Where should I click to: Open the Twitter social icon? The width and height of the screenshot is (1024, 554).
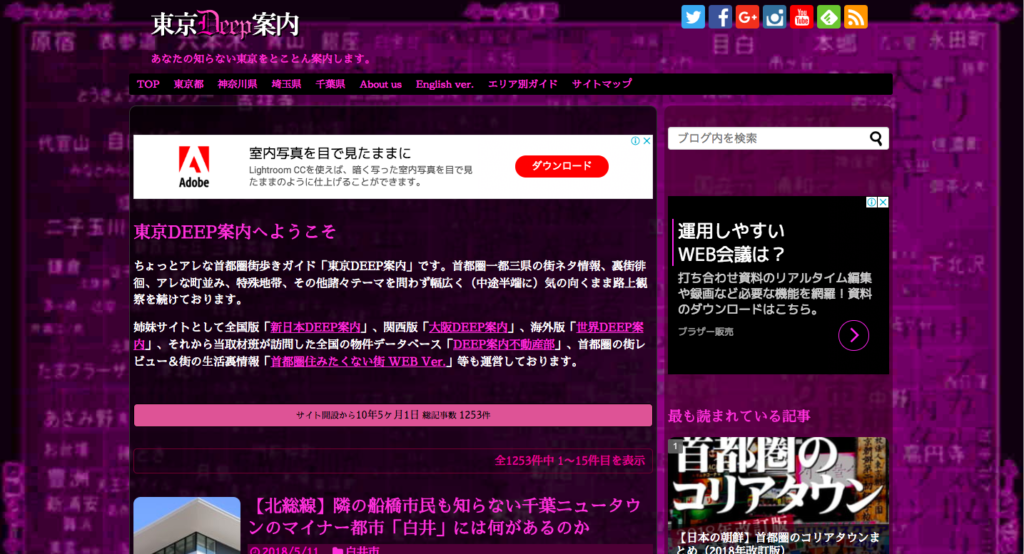point(693,17)
